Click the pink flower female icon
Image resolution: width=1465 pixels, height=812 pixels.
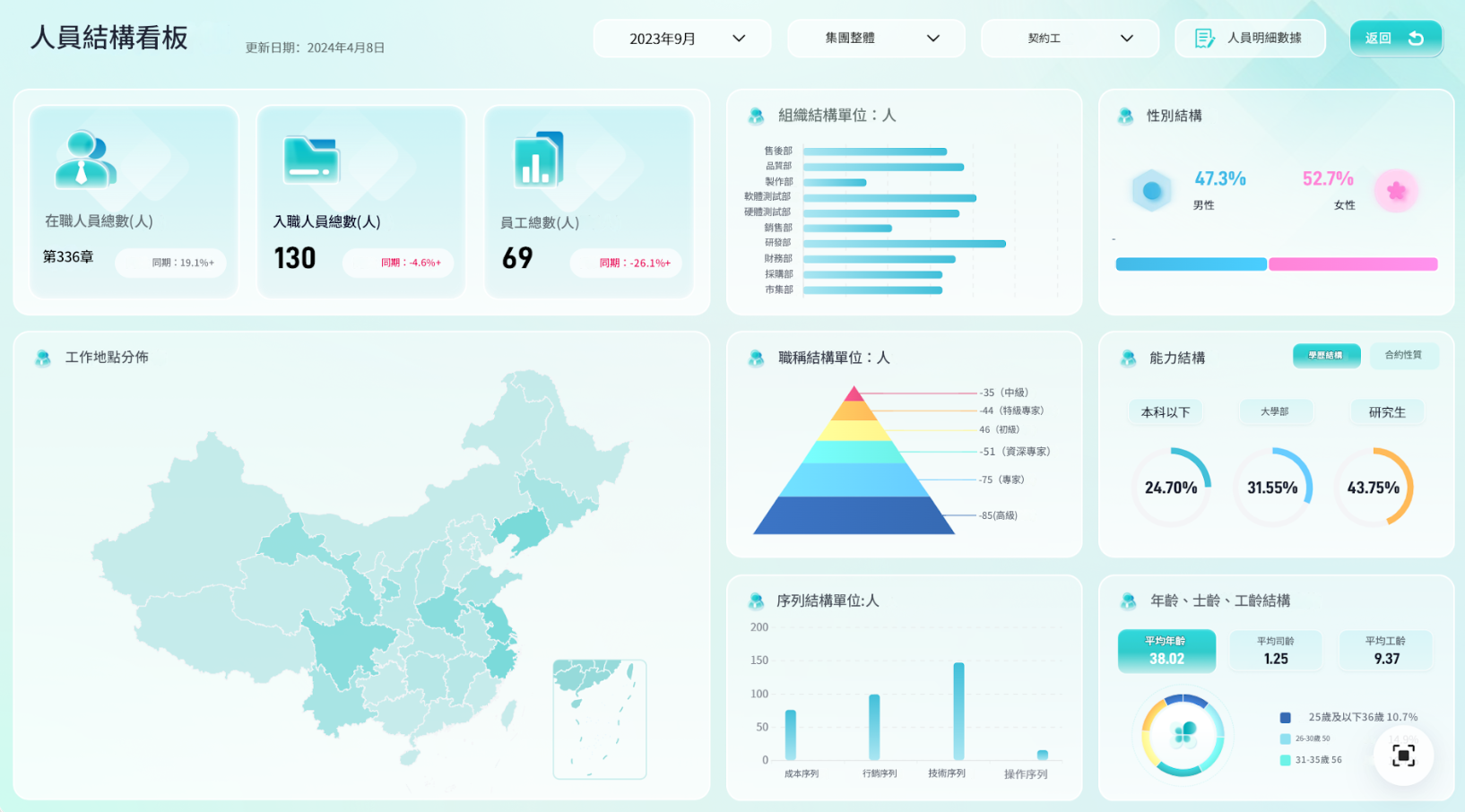pos(1396,190)
